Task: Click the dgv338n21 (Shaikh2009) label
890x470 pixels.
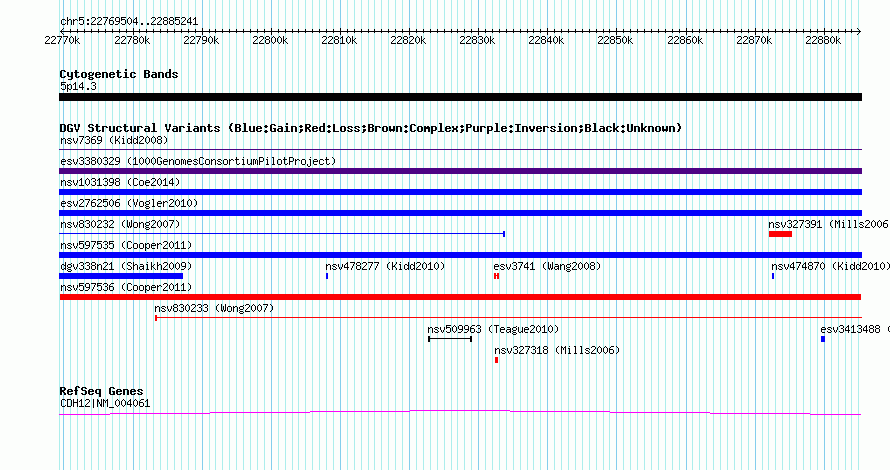Action: point(126,266)
